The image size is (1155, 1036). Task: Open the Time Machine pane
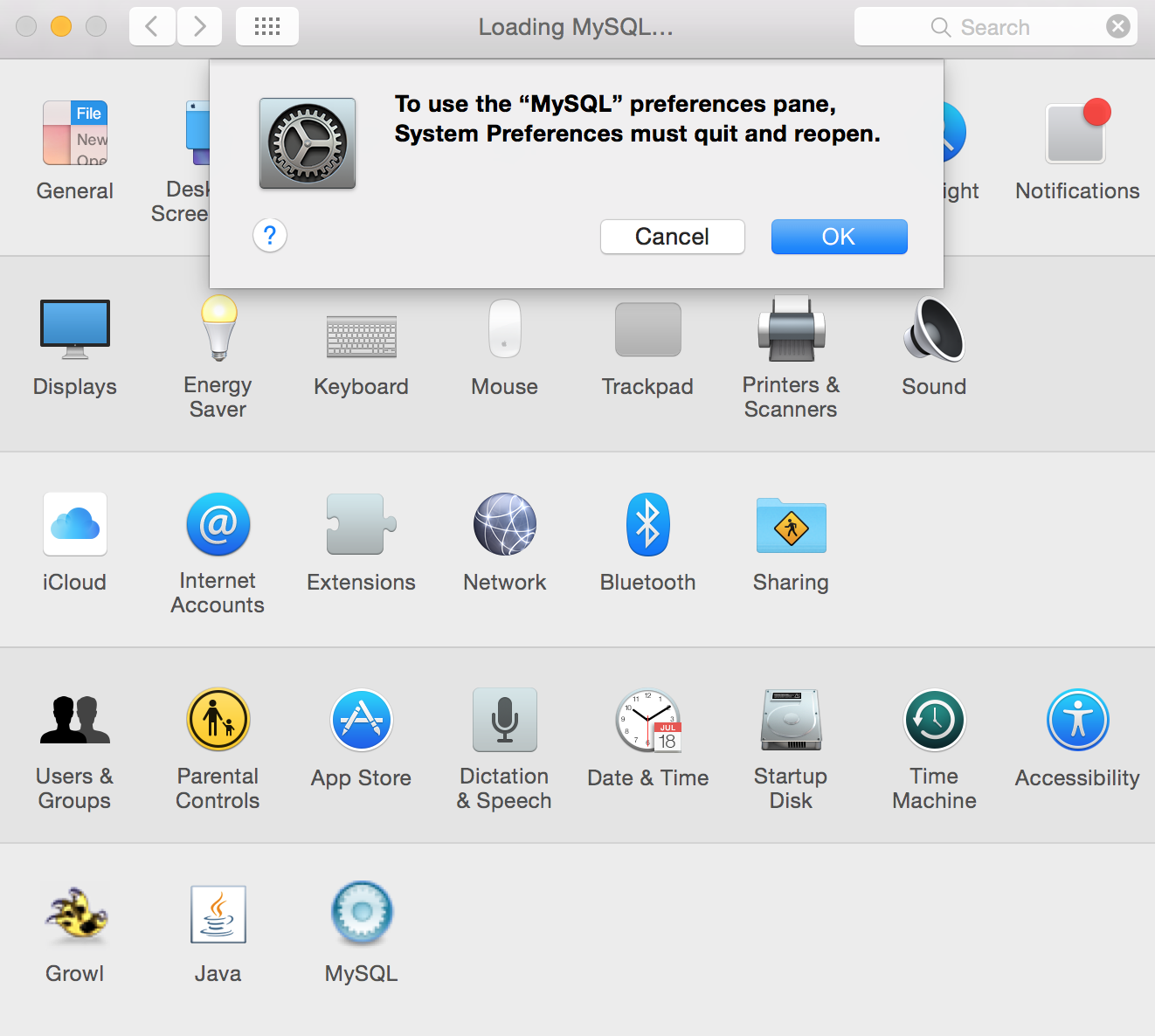[x=933, y=720]
